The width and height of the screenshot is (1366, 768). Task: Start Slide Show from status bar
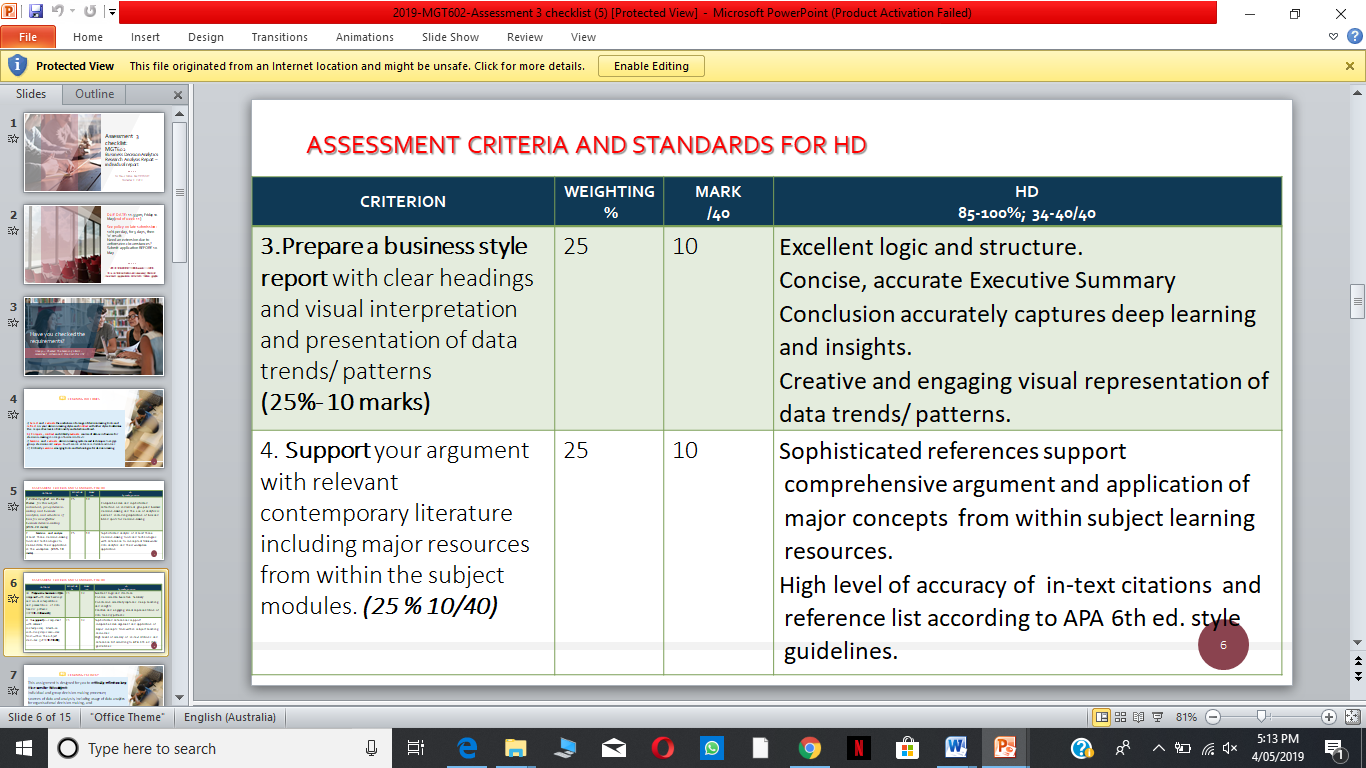point(1157,717)
